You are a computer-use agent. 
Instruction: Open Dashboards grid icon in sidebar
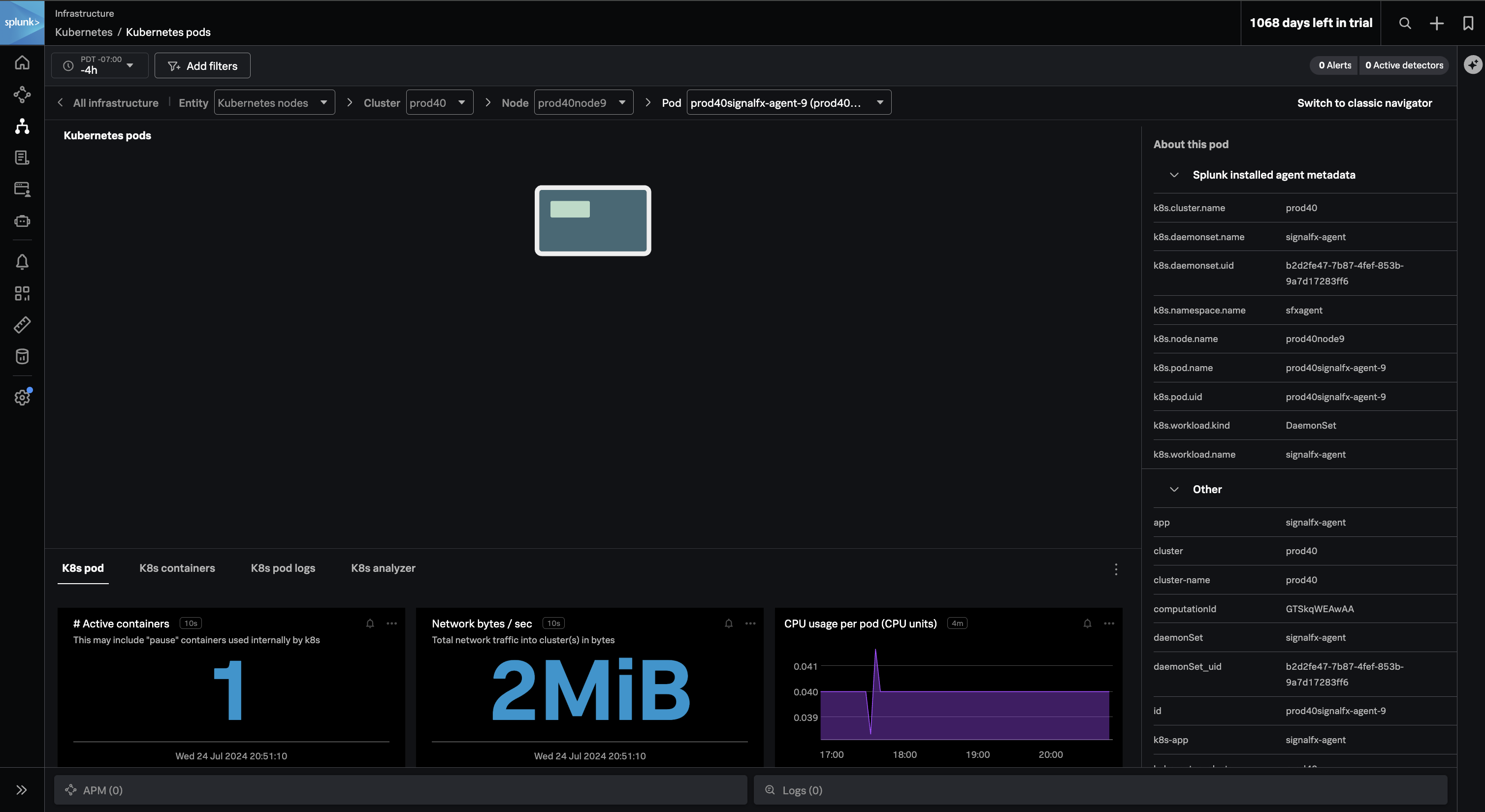22,293
